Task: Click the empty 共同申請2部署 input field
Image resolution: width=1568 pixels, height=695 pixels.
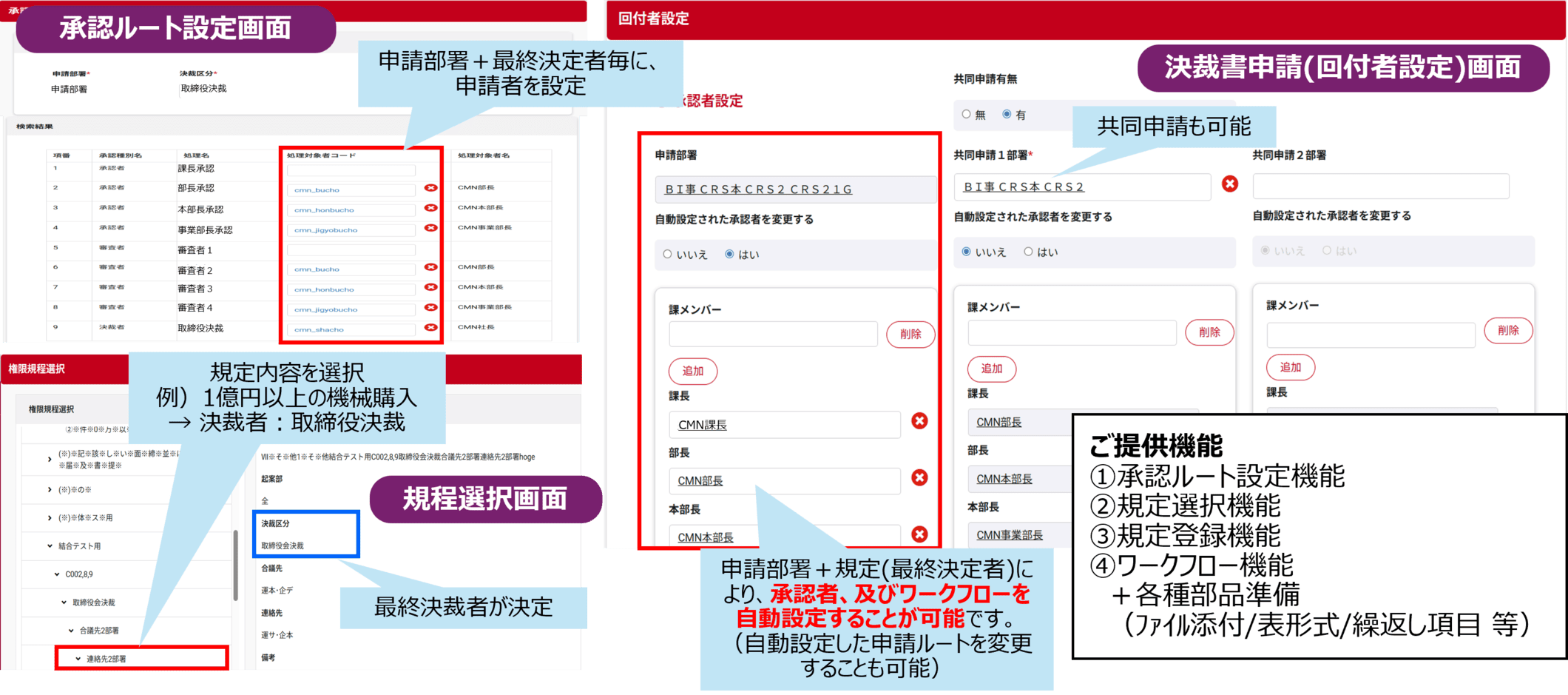Action: pyautogui.click(x=1380, y=187)
